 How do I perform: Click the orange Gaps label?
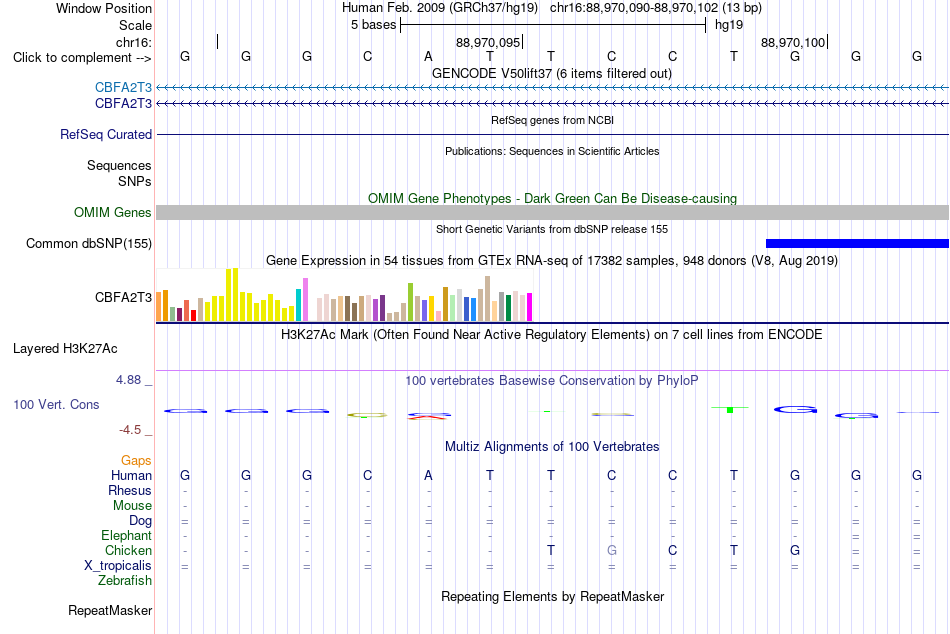[x=136, y=461]
